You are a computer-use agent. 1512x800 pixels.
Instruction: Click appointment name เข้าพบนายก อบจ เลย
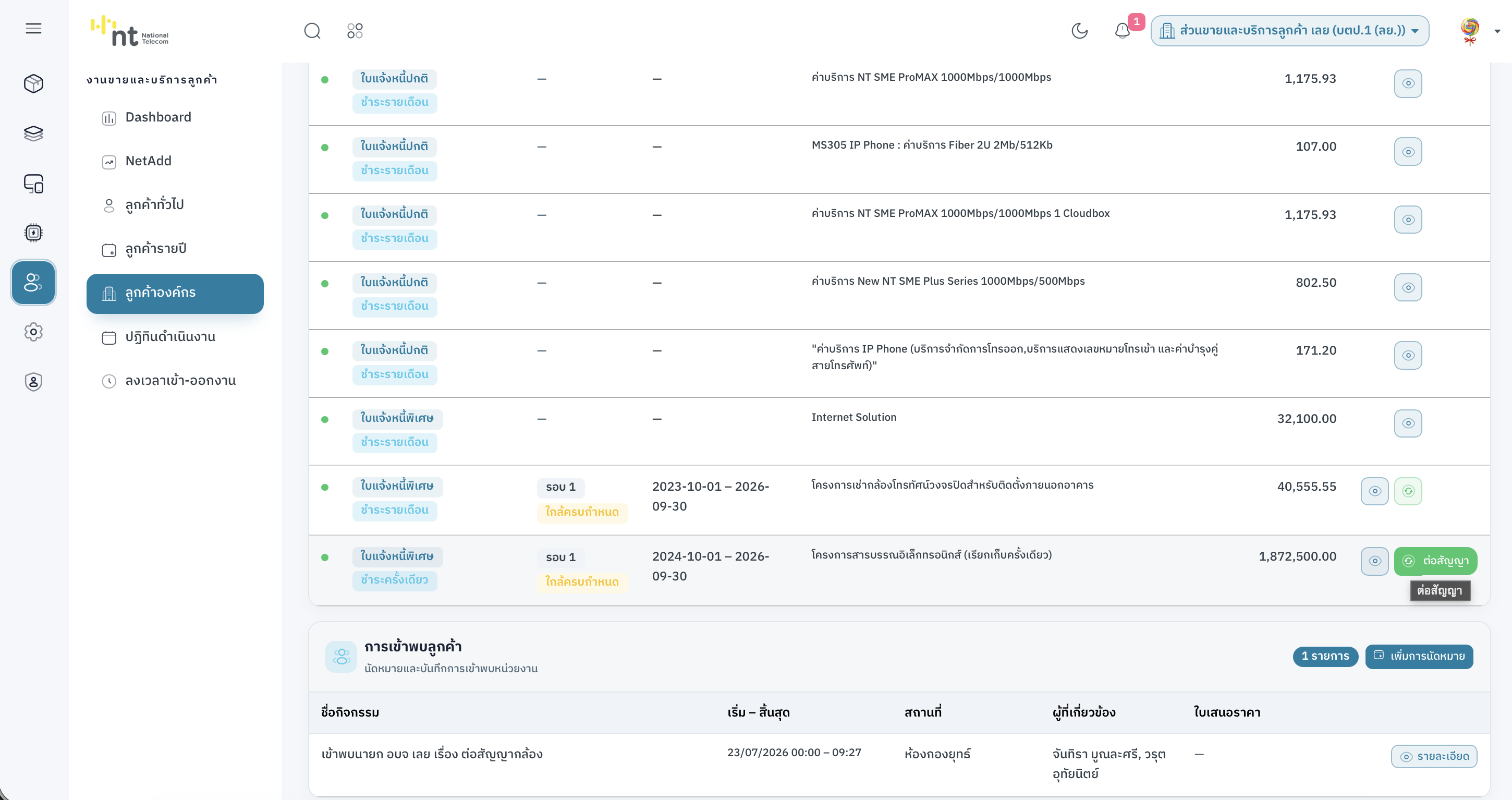[431, 754]
